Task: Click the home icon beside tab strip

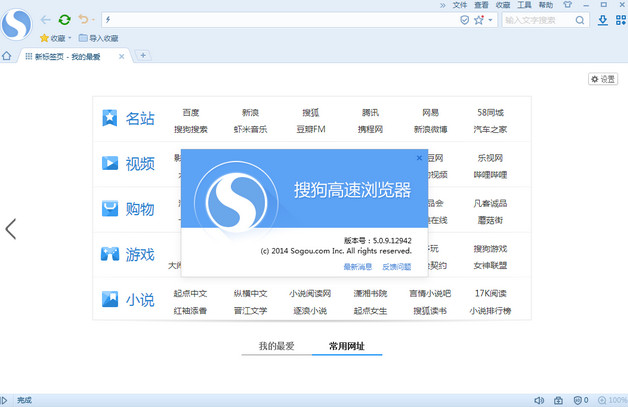Action: click(x=8, y=55)
